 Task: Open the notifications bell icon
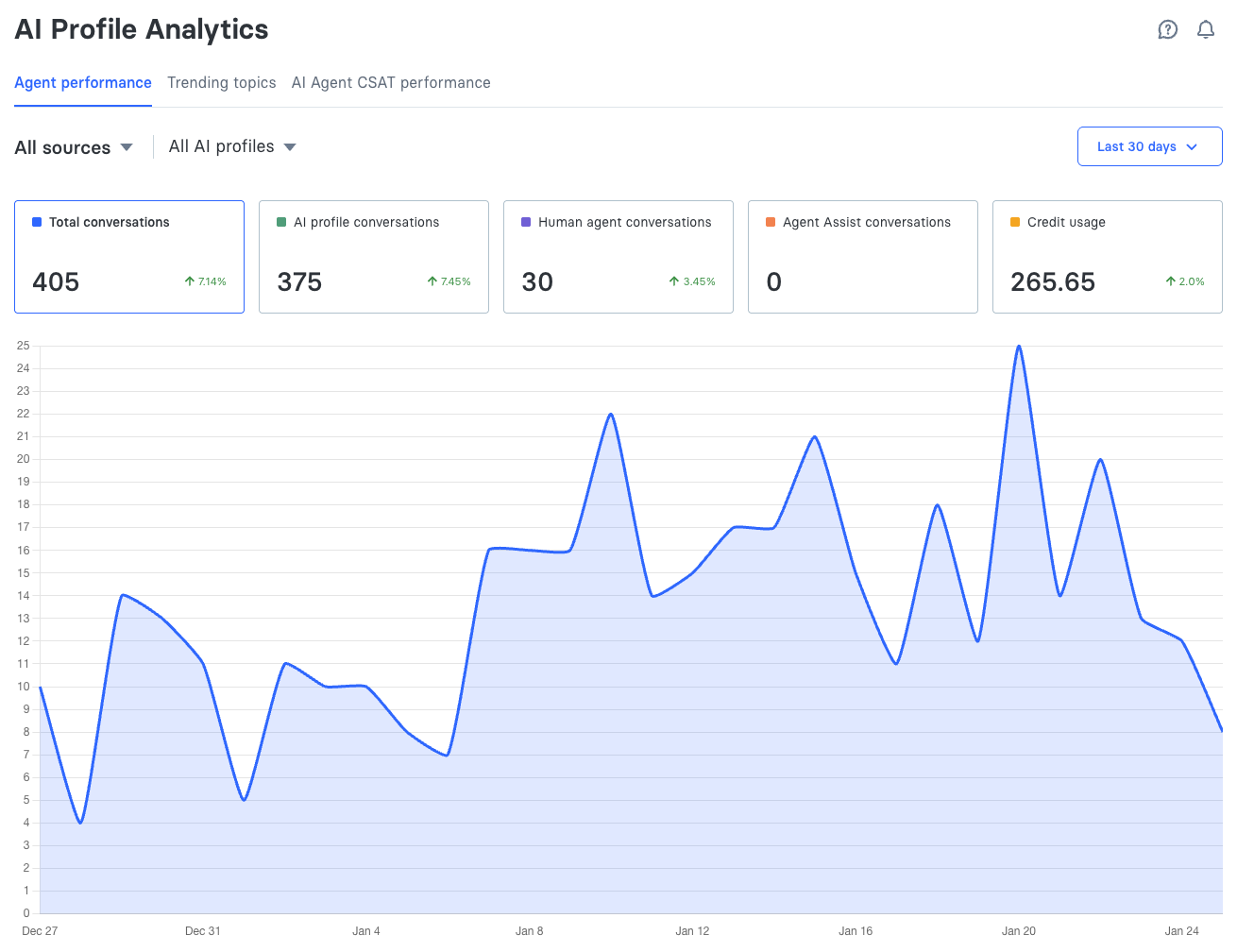click(1206, 30)
